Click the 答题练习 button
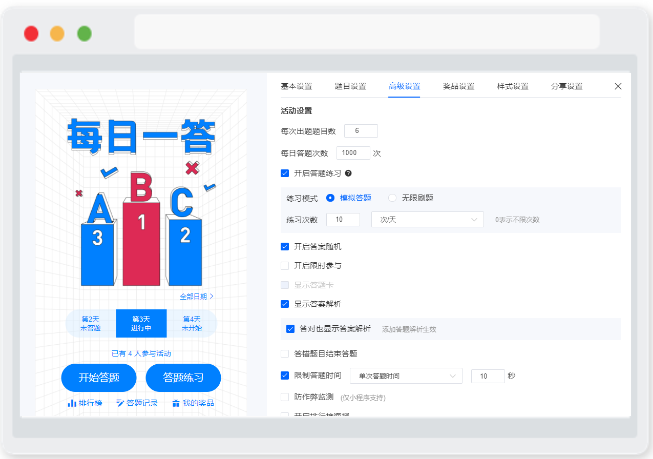This screenshot has height=459, width=653. pos(183,378)
